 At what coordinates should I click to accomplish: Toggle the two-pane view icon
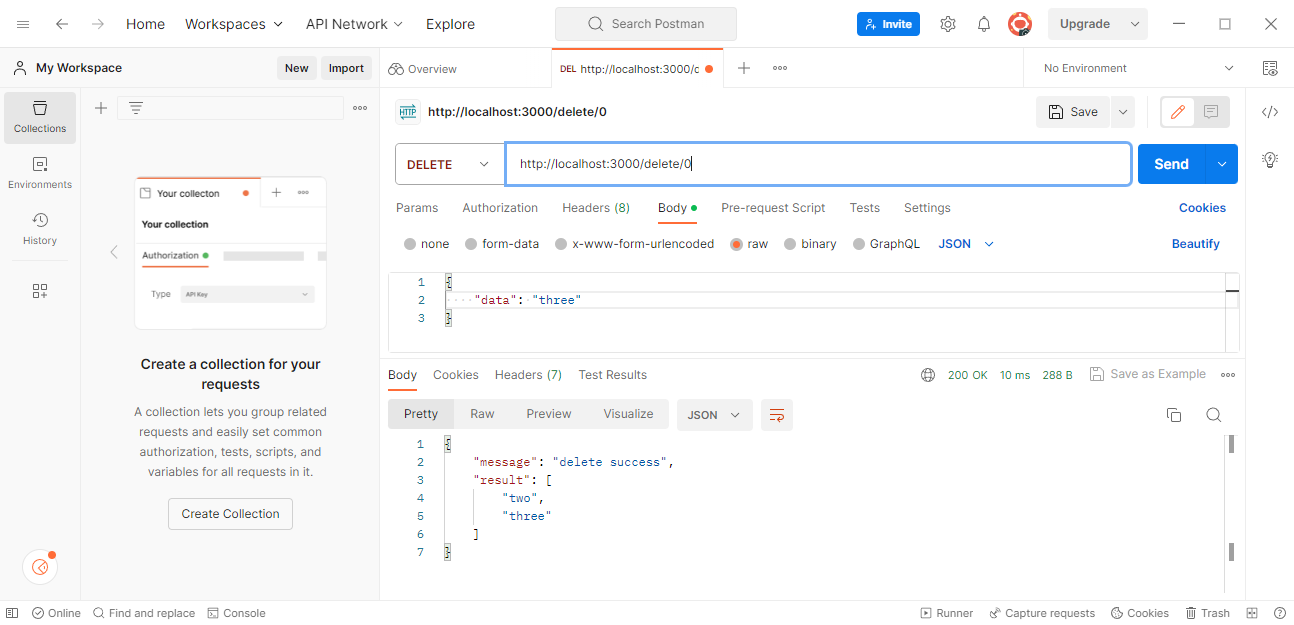point(1252,613)
